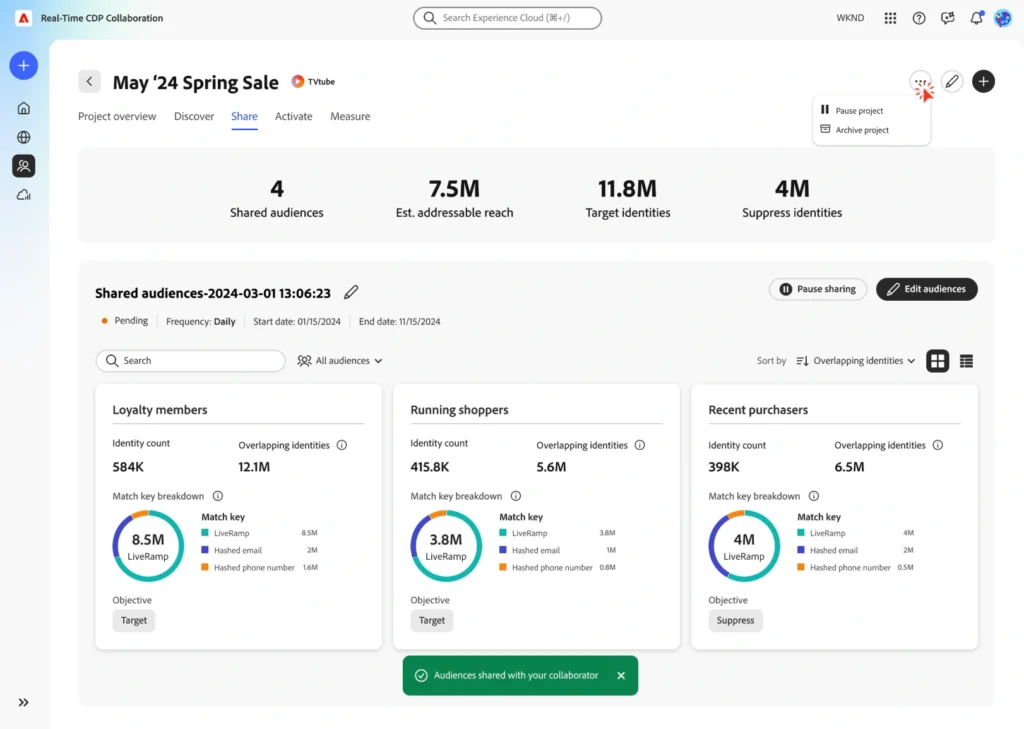Click the Frequency: Daily text

pyautogui.click(x=200, y=321)
